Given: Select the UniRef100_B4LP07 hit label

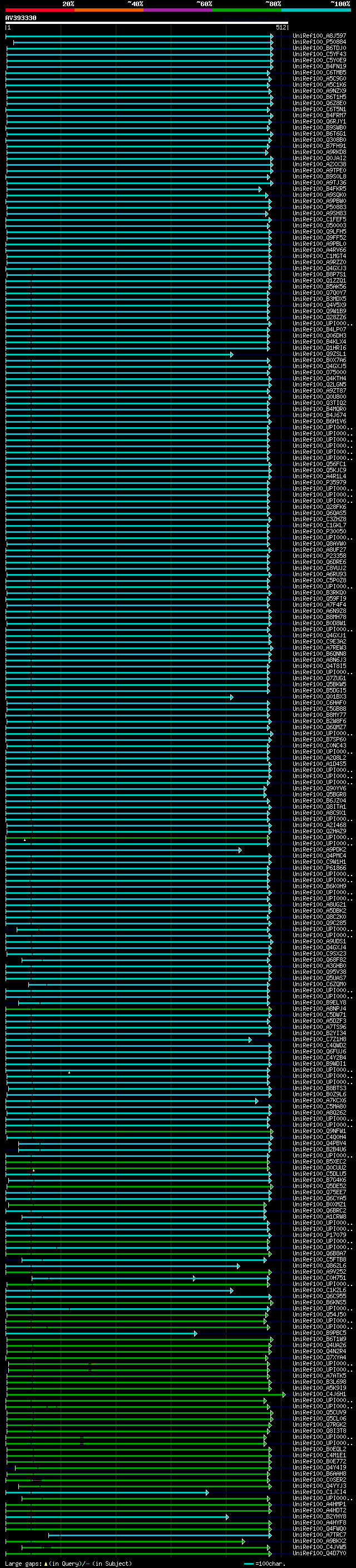Looking at the screenshot, I should tap(319, 329).
